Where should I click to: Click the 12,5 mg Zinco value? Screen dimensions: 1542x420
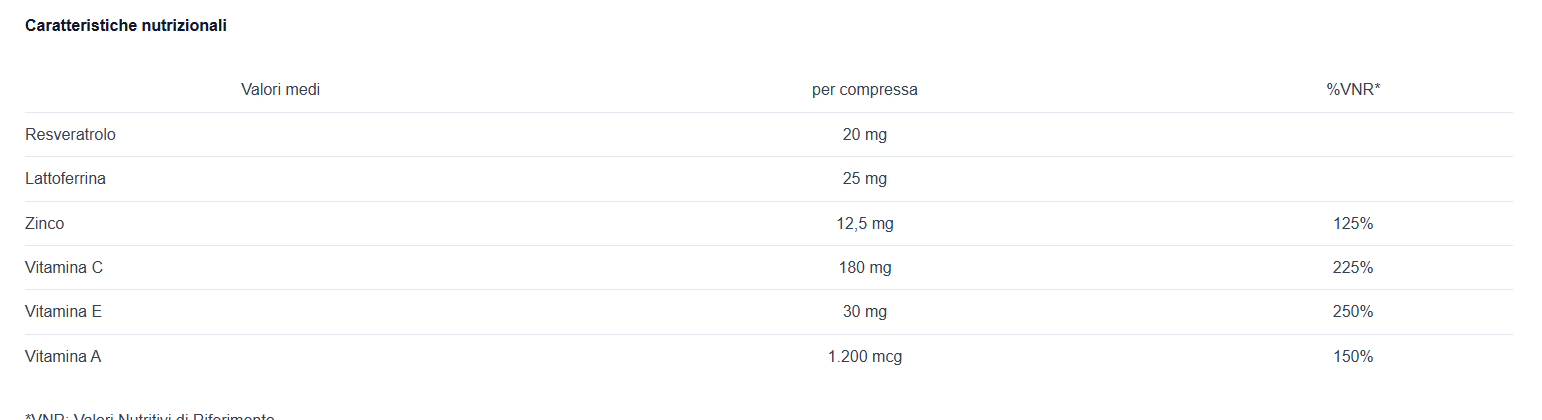point(865,224)
